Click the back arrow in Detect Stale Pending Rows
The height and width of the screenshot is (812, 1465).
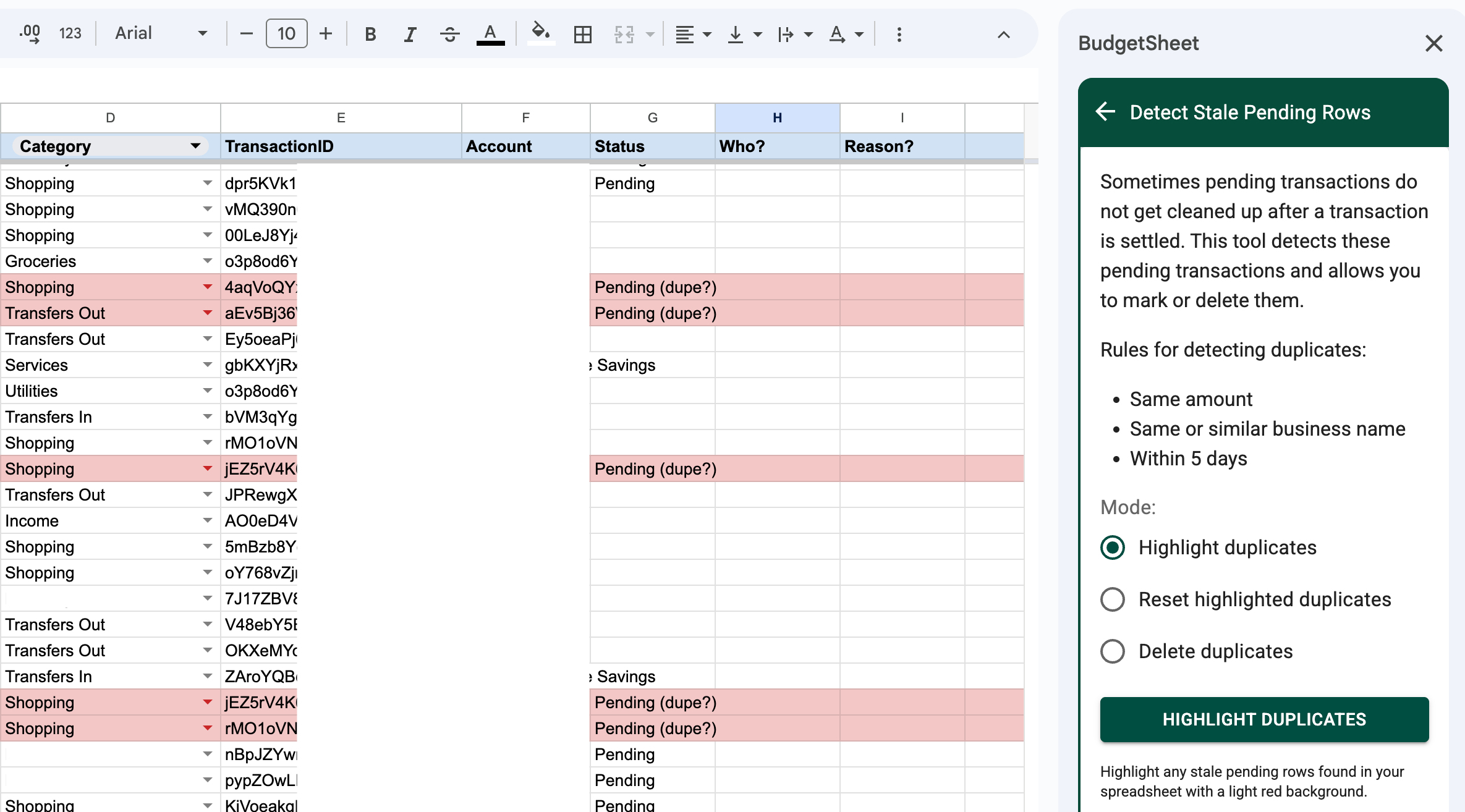coord(1105,112)
